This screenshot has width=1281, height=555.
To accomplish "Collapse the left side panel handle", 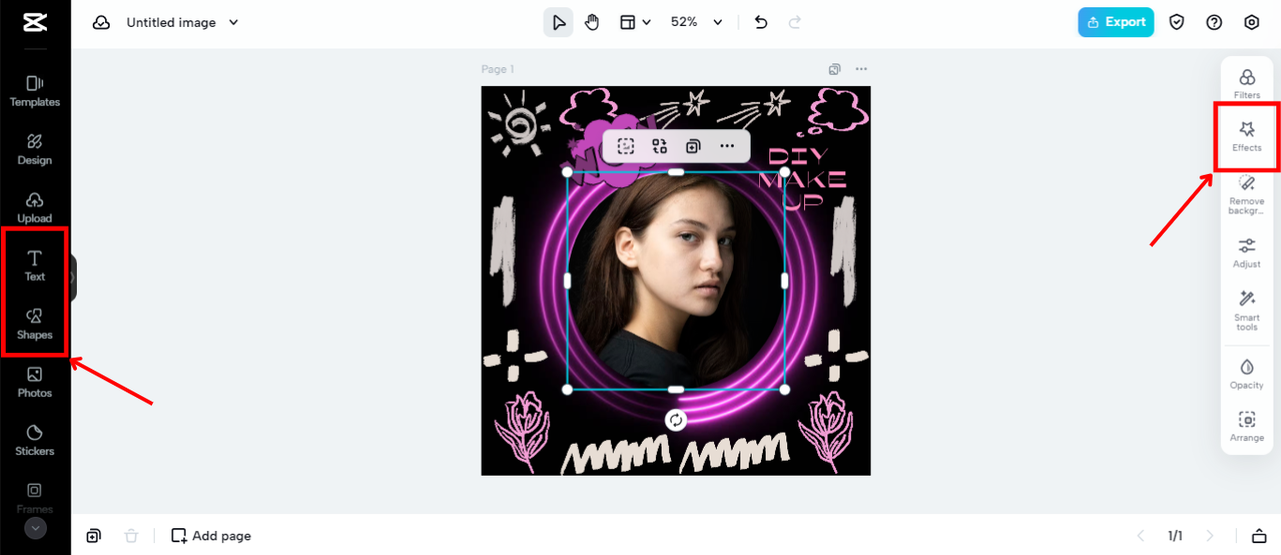I will coord(73,277).
